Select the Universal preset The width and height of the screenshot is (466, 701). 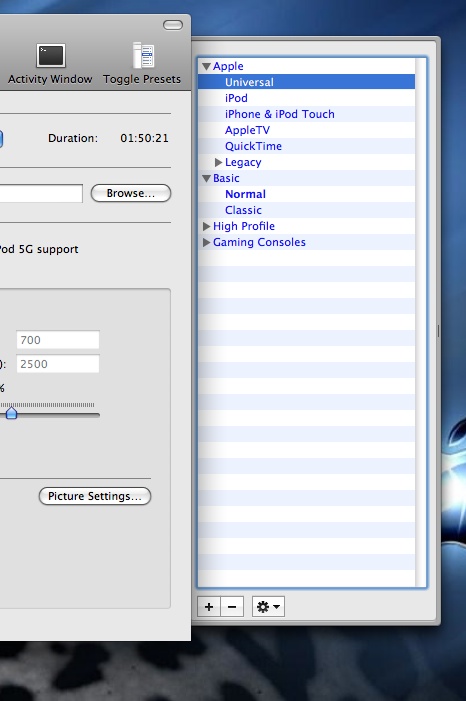(306, 82)
